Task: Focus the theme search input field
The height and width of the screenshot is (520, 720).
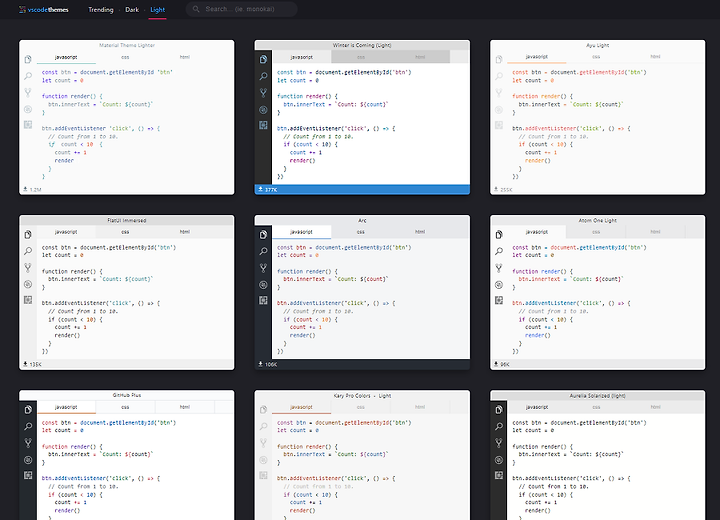Action: 242,9
